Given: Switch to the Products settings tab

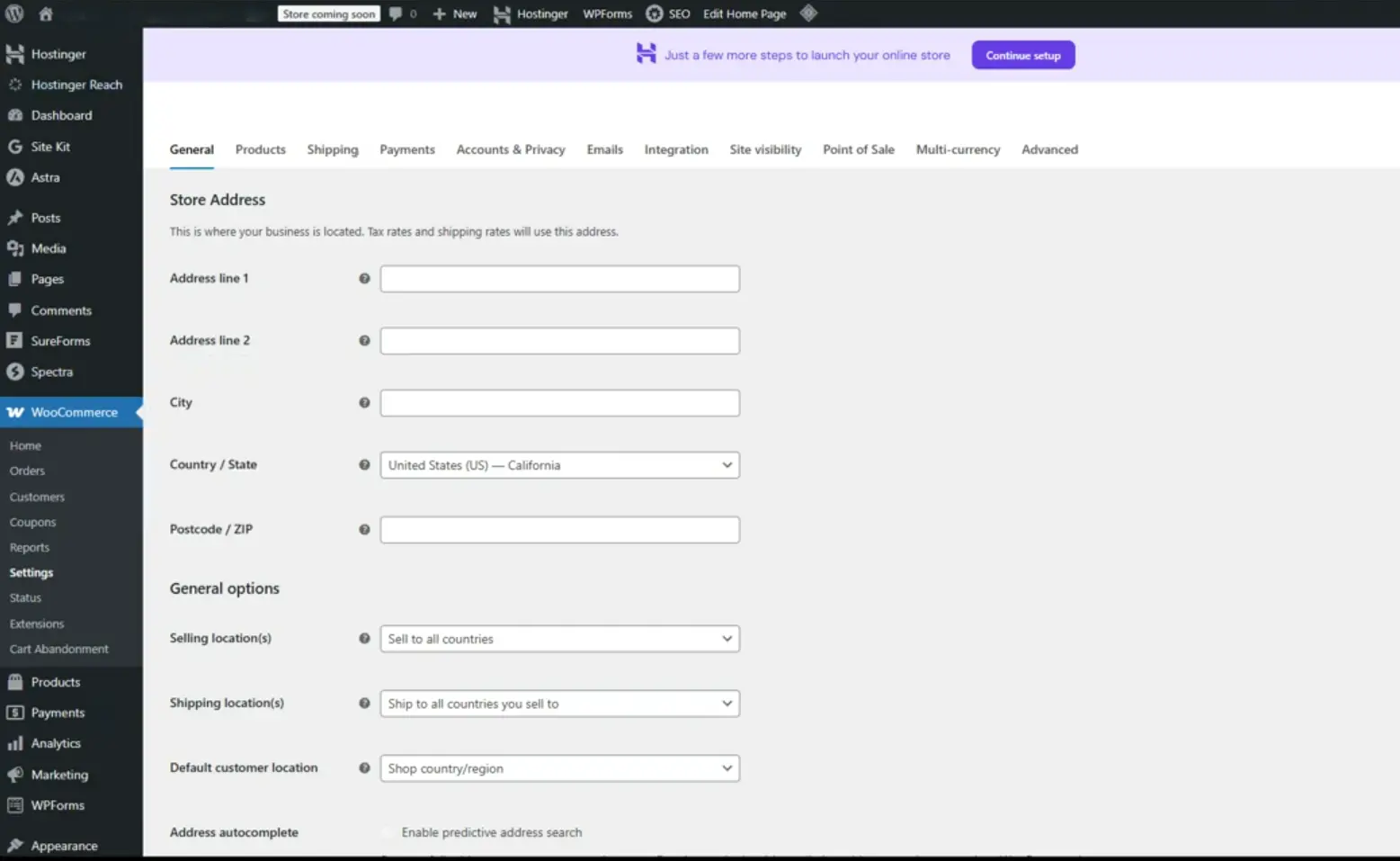Looking at the screenshot, I should 261,149.
